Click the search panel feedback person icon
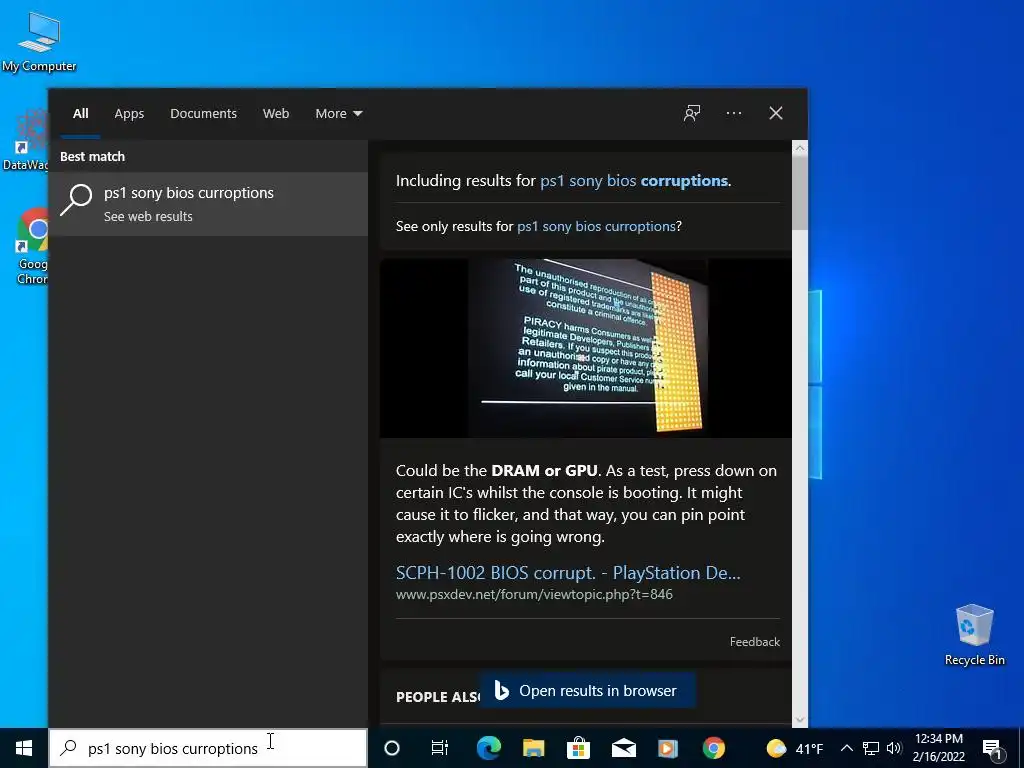1024x768 pixels. 692,113
